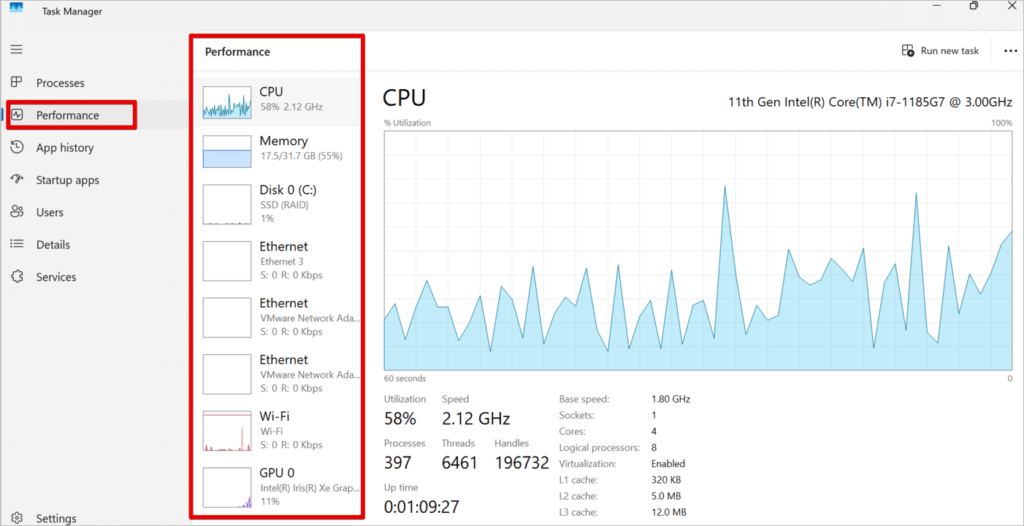Click the Run new task button
The image size is (1024, 526).
940,50
